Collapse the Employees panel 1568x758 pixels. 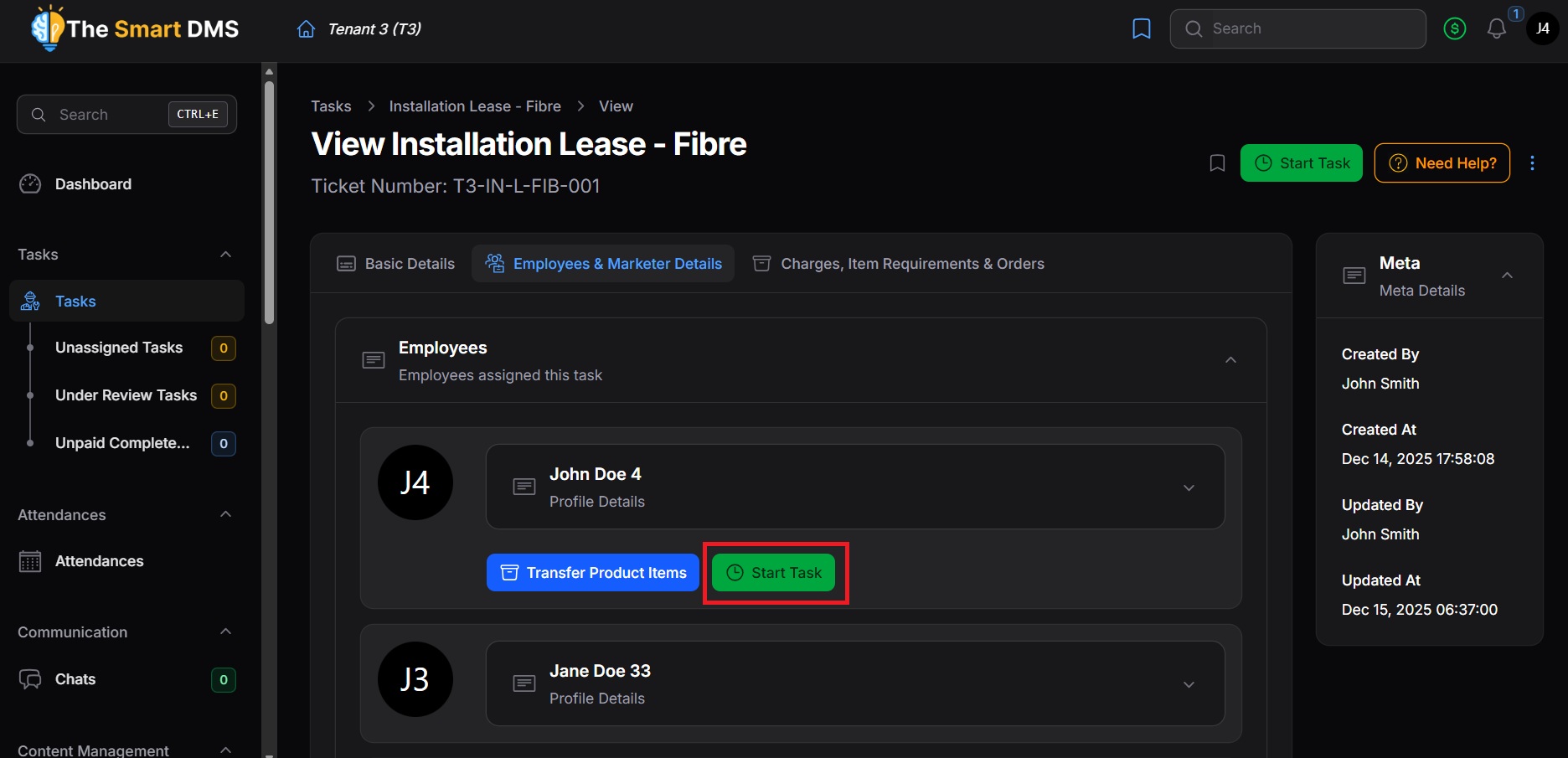1230,360
